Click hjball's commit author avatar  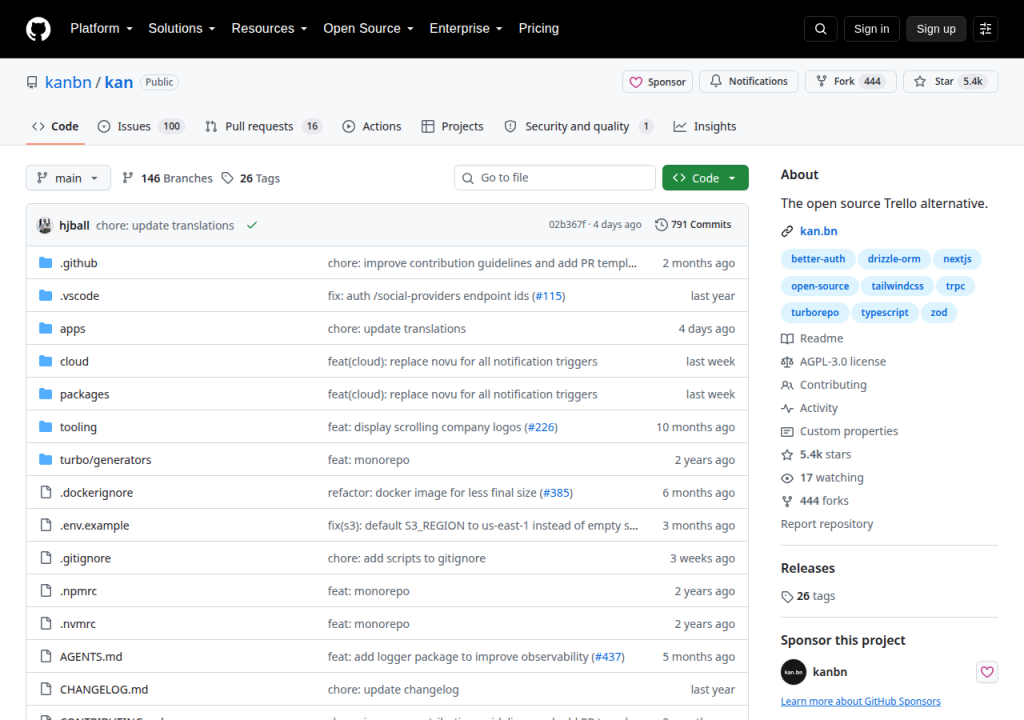pos(44,225)
